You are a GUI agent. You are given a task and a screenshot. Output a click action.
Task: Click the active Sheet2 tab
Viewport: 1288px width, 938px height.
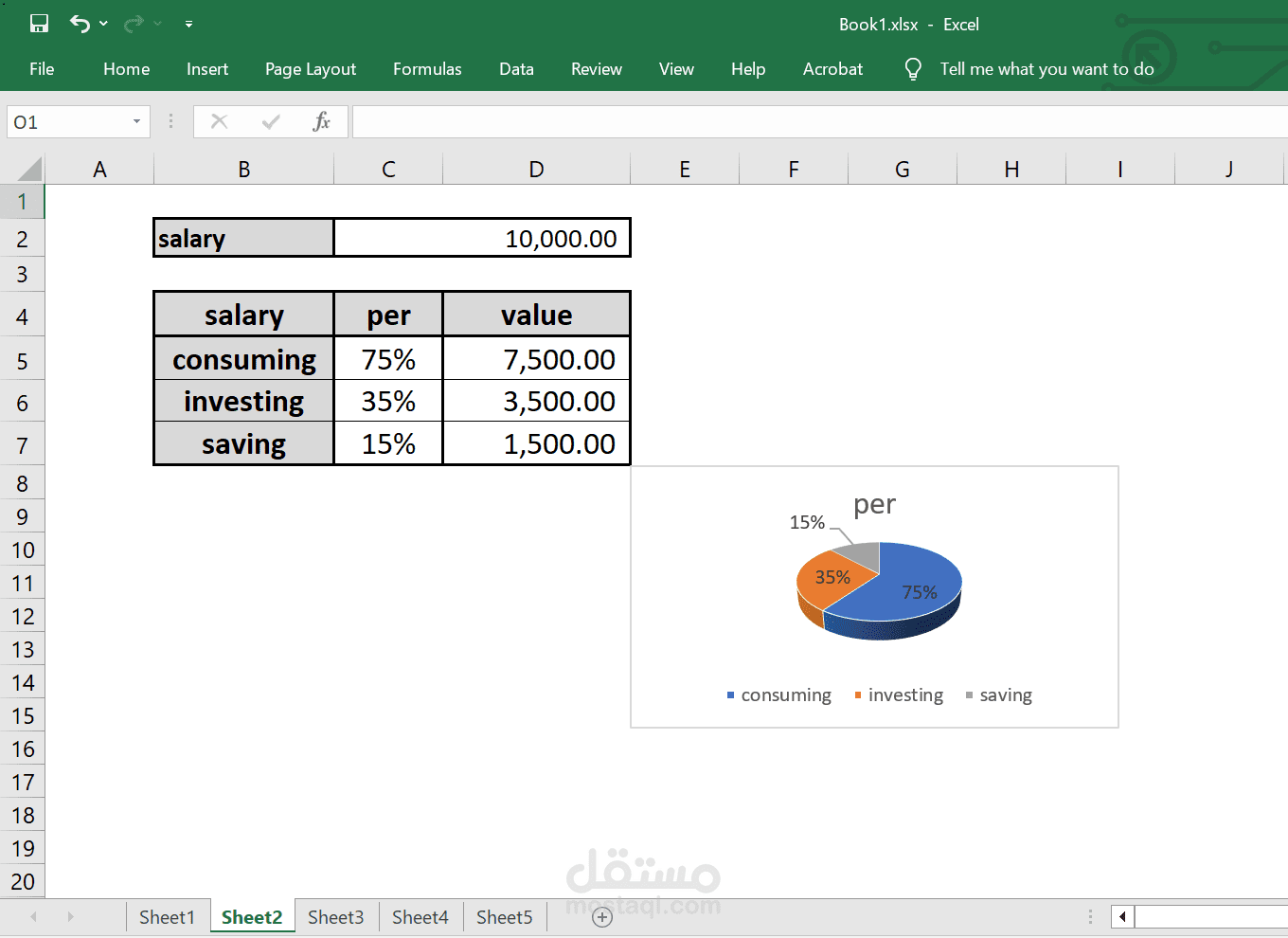pos(252,917)
